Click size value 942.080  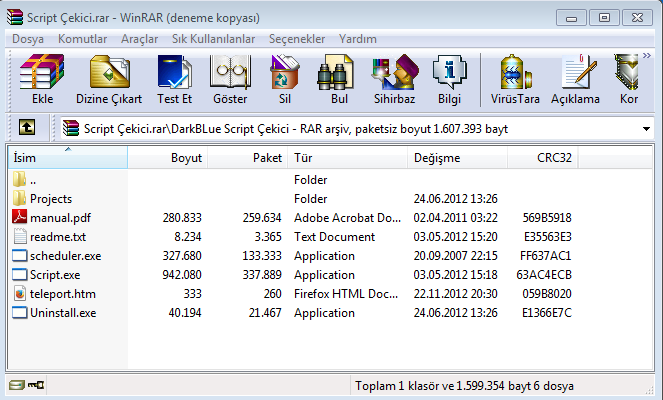click(182, 275)
